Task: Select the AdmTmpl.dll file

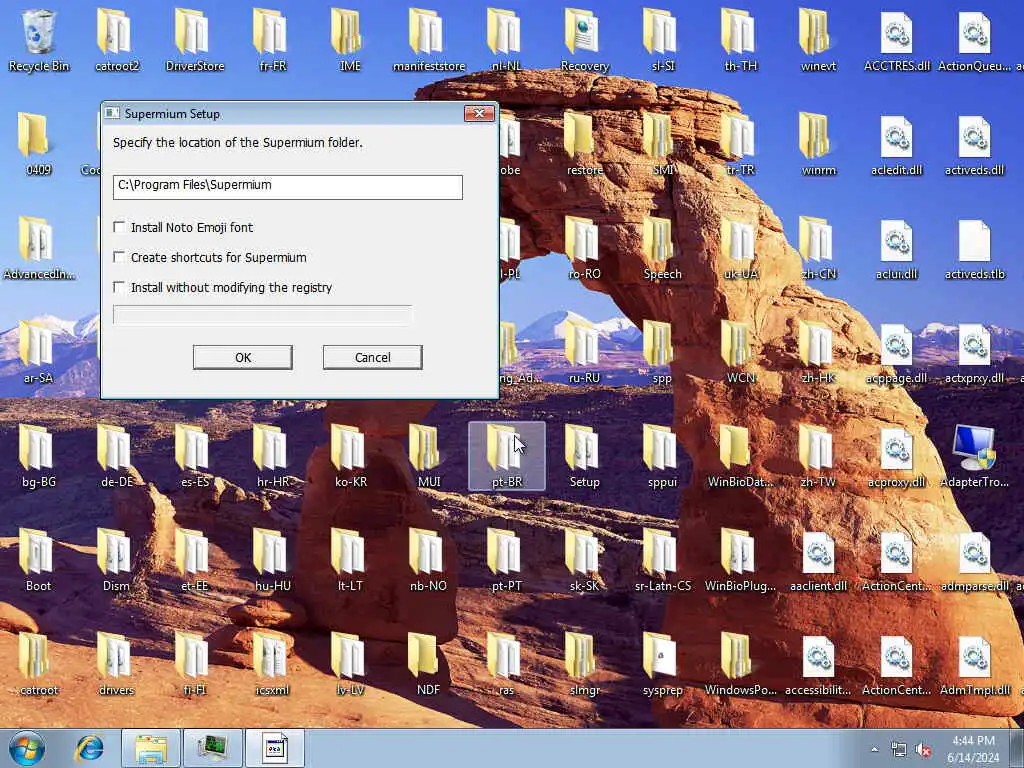Action: pos(974,665)
